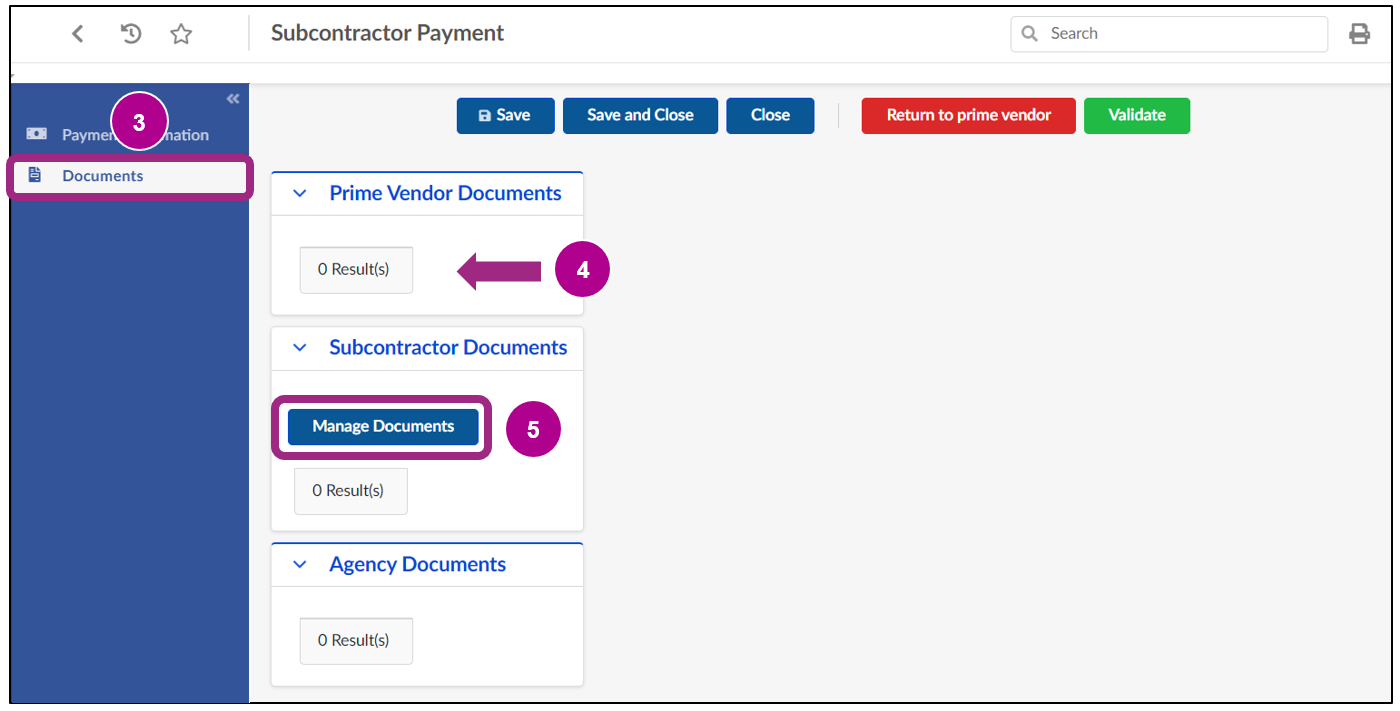Image resolution: width=1400 pixels, height=711 pixels.
Task: Select the Documents page icon in the sidebar
Action: click(x=36, y=177)
